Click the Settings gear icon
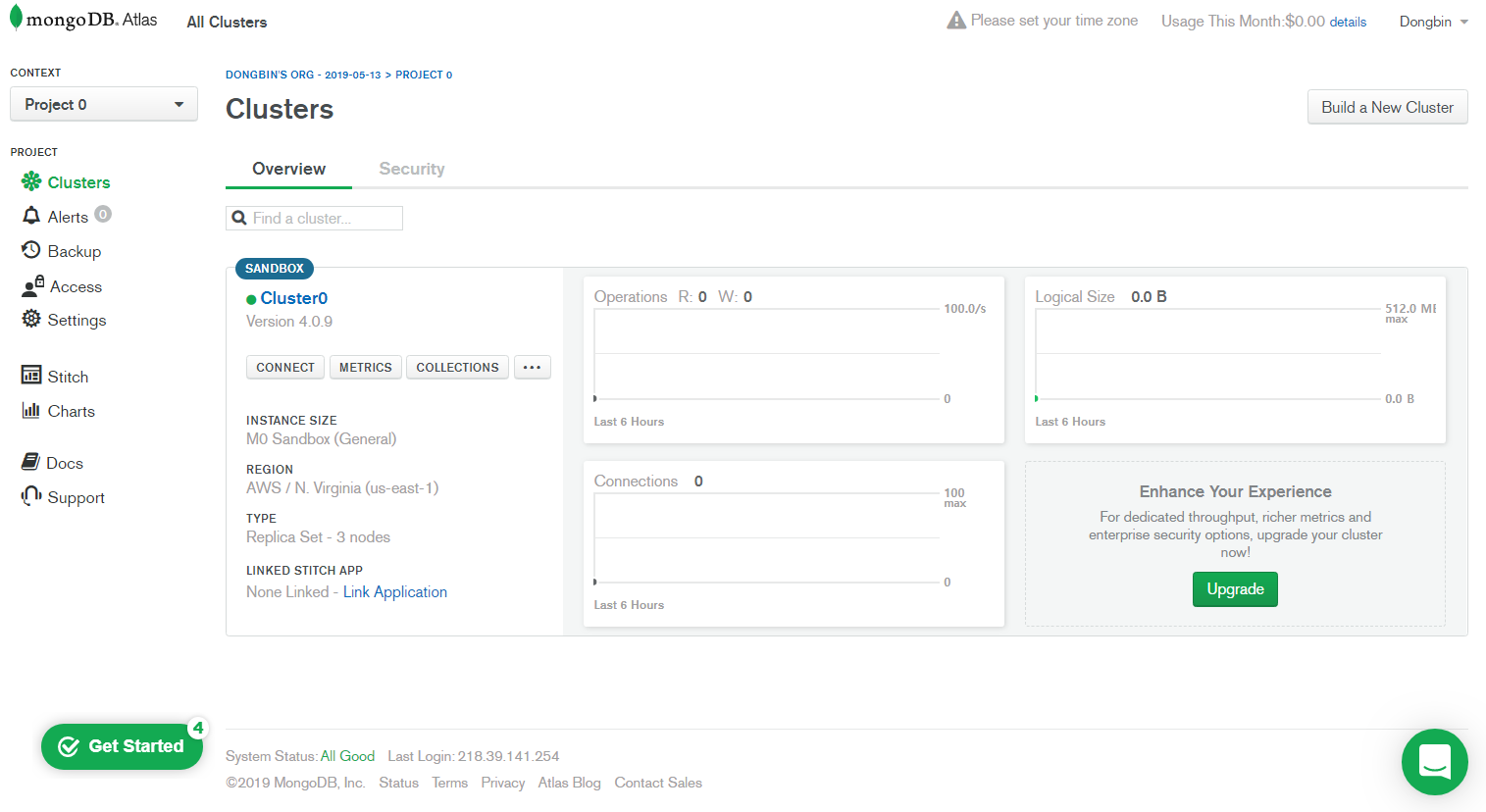Screen dimensions: 1486x812 [x=31, y=319]
